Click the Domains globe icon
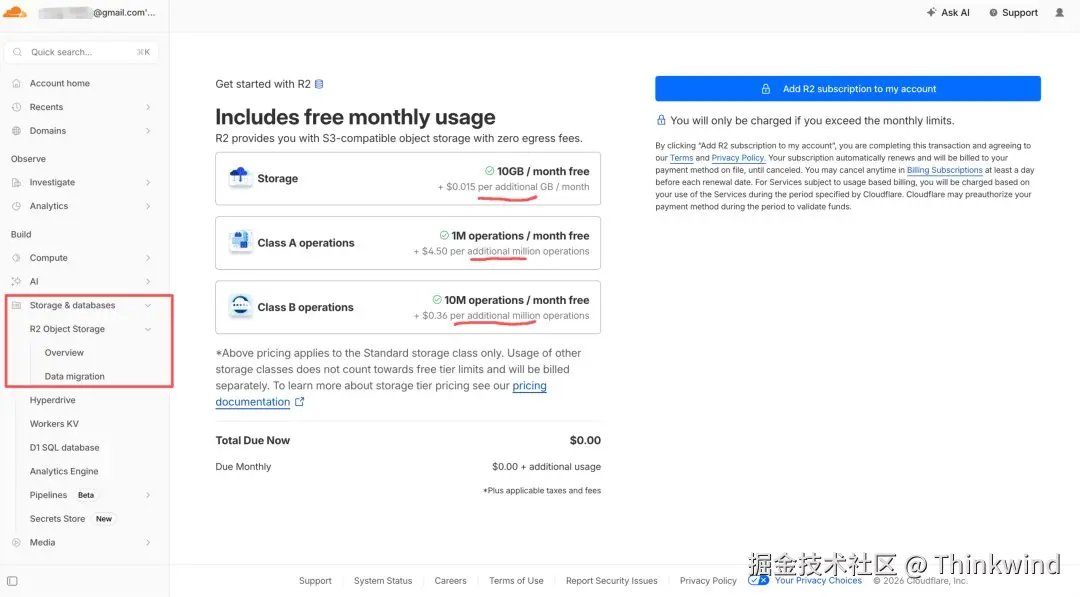Screen dimensions: 1080x597 click(17, 131)
